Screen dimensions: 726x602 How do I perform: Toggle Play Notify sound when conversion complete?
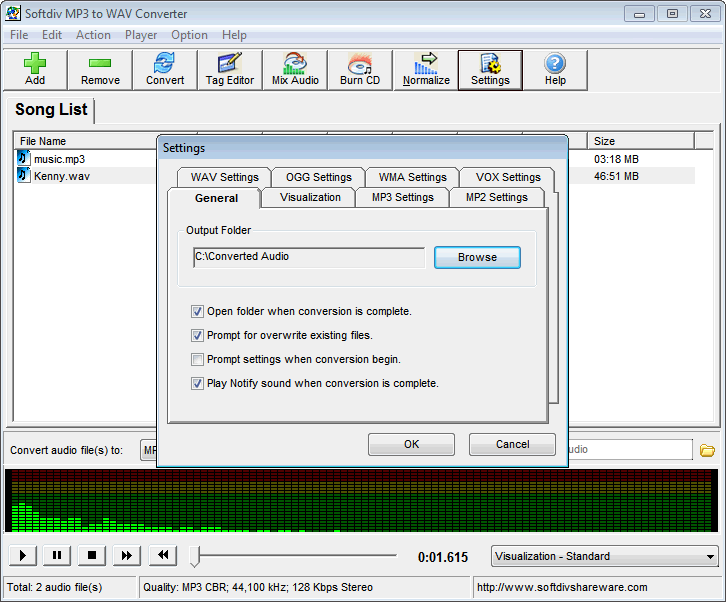(x=197, y=383)
